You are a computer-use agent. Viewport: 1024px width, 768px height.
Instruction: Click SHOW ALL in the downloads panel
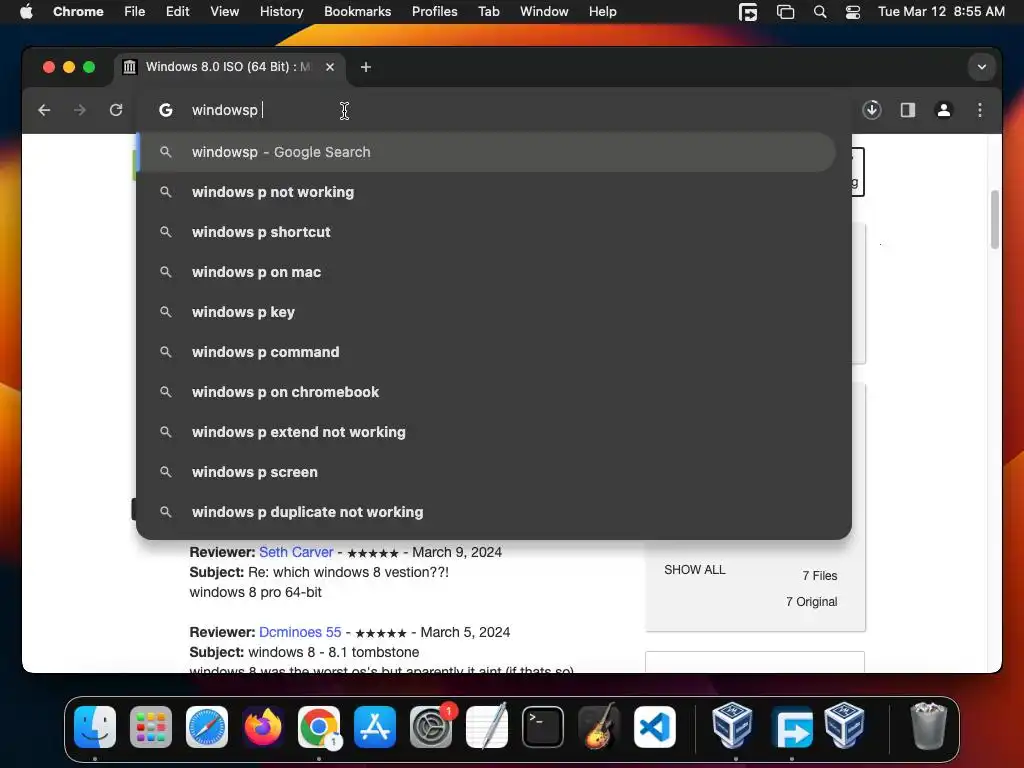coord(695,569)
